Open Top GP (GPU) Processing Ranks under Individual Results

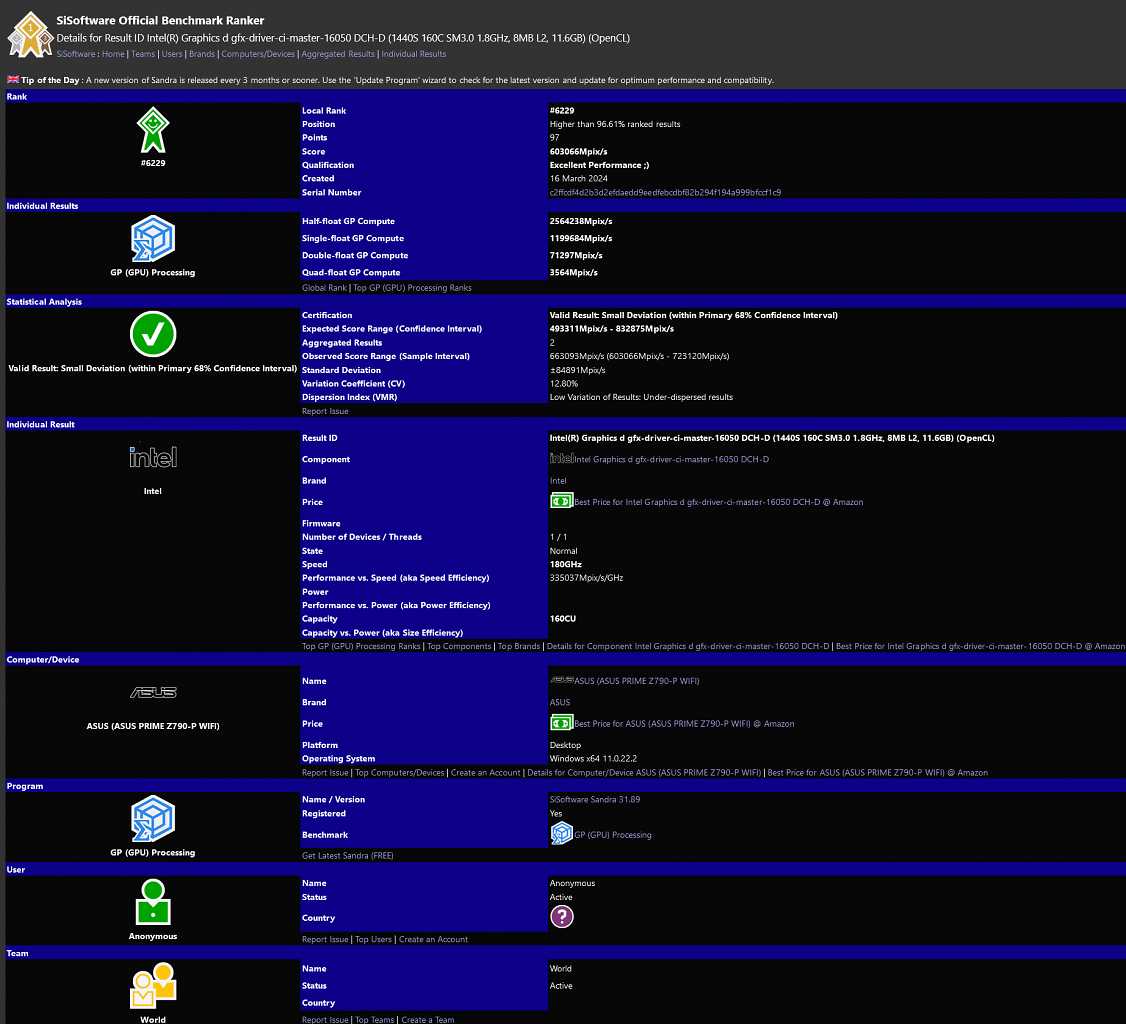[x=412, y=288]
